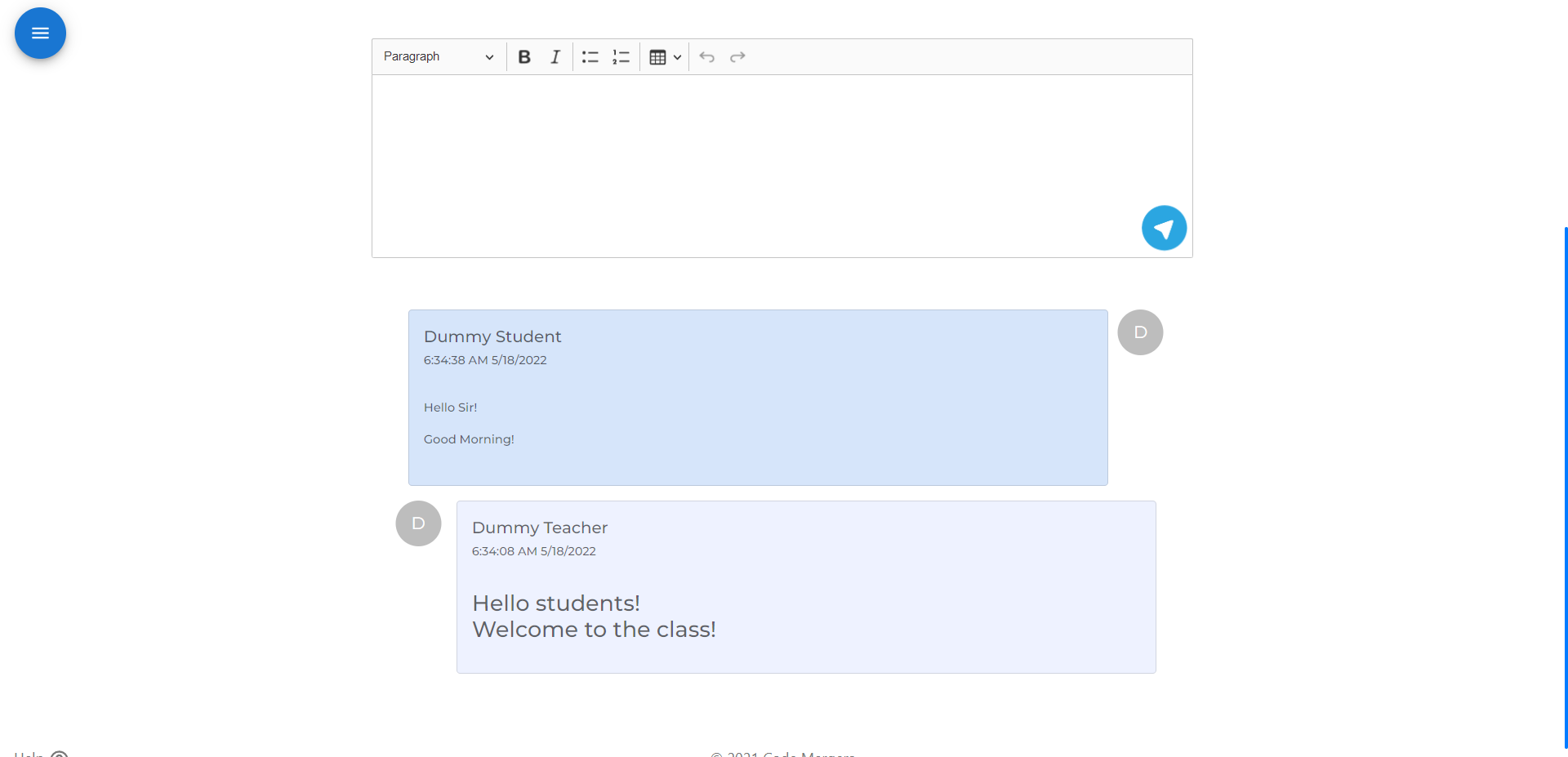The image size is (1568, 757).
Task: Insert a numbered list
Action: pos(621,56)
